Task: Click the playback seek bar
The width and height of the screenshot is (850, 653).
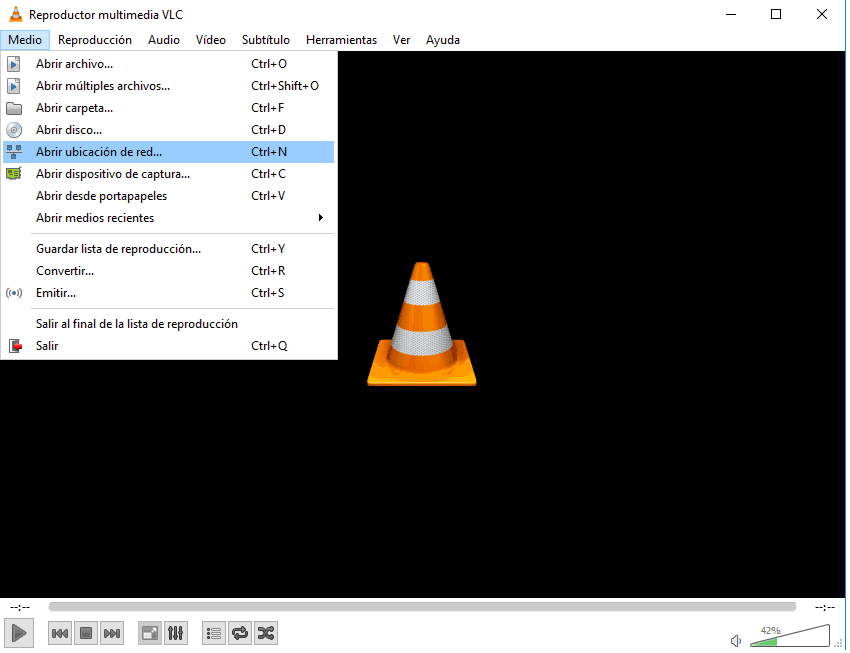Action: click(422, 607)
